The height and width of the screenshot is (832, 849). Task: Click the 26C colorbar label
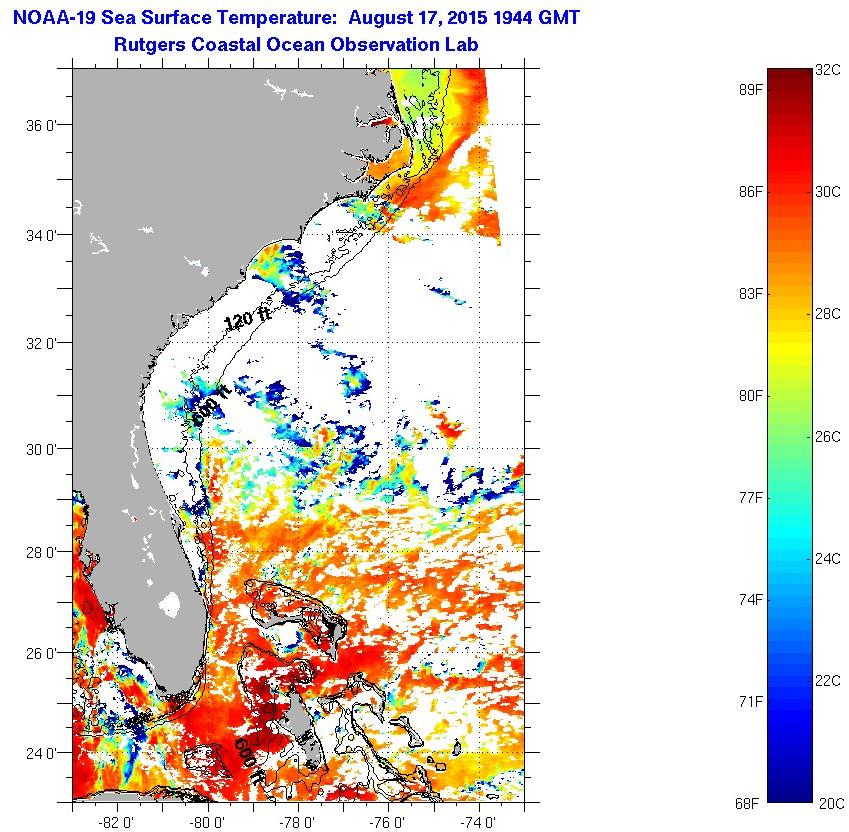click(828, 436)
